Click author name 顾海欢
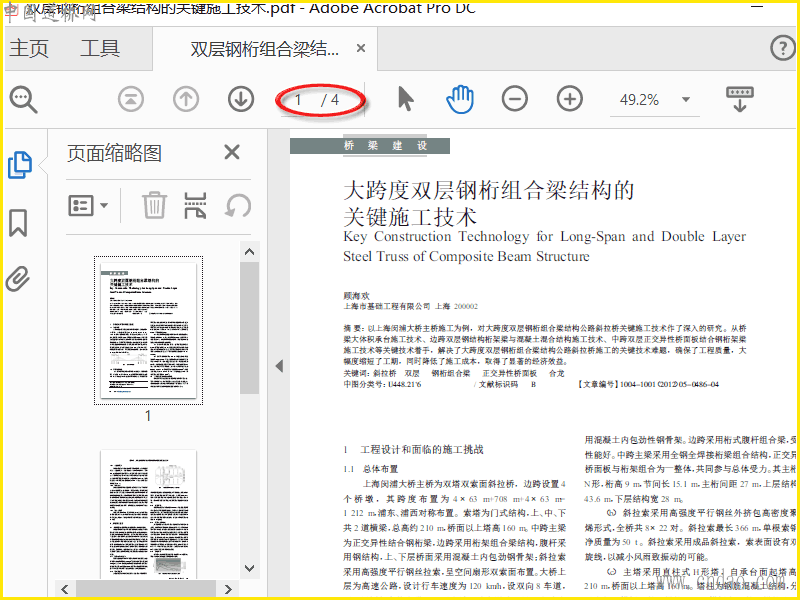The image size is (800, 600). 357,295
